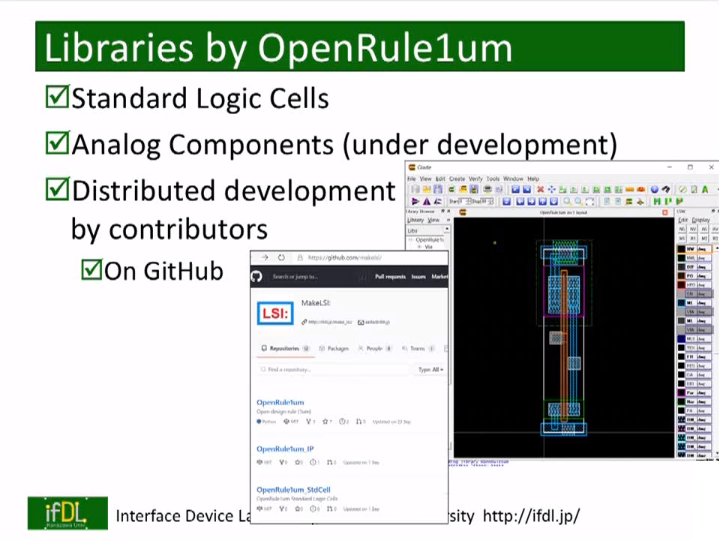Switch to the Teams tab on GitHub
719x541 pixels.
(418, 348)
